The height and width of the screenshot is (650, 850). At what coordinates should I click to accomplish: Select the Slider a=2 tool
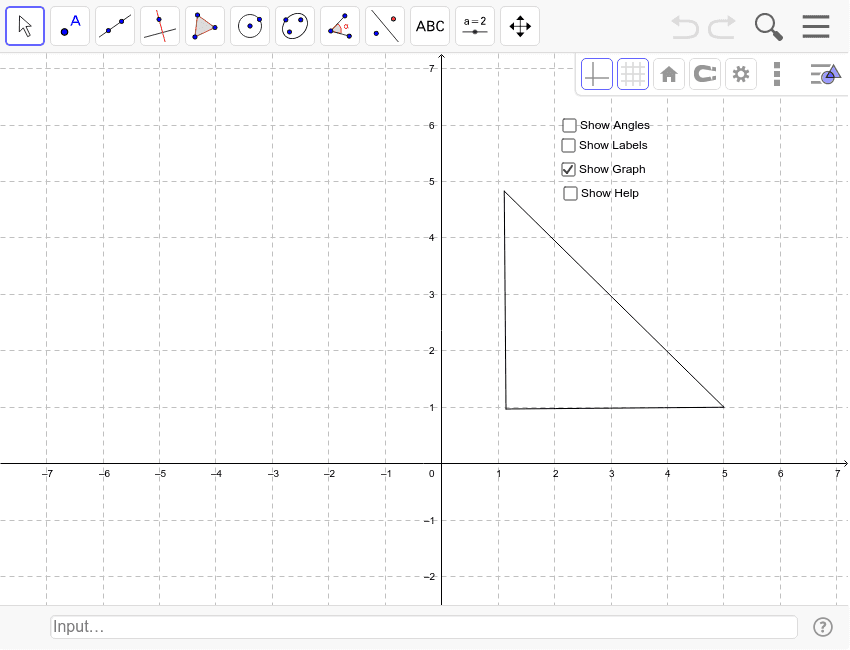pos(475,26)
